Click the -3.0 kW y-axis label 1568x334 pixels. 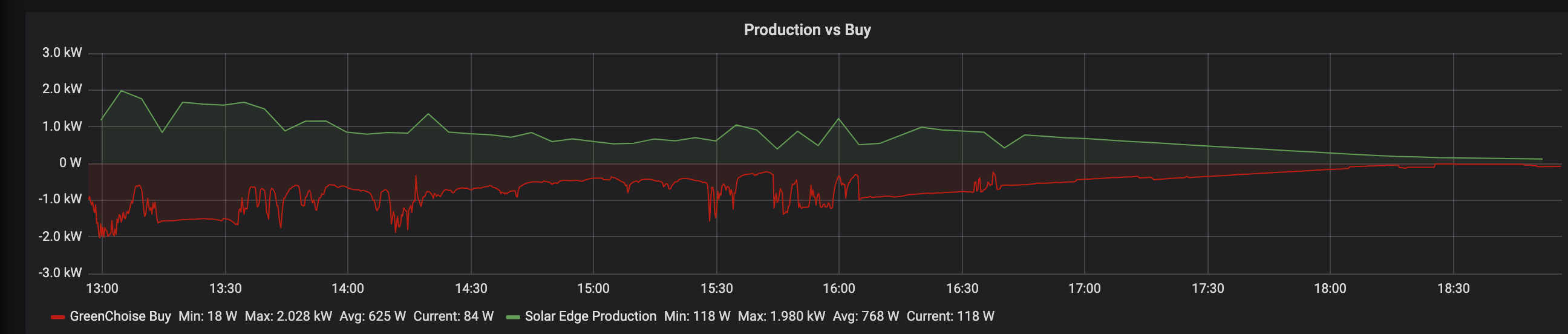point(60,272)
